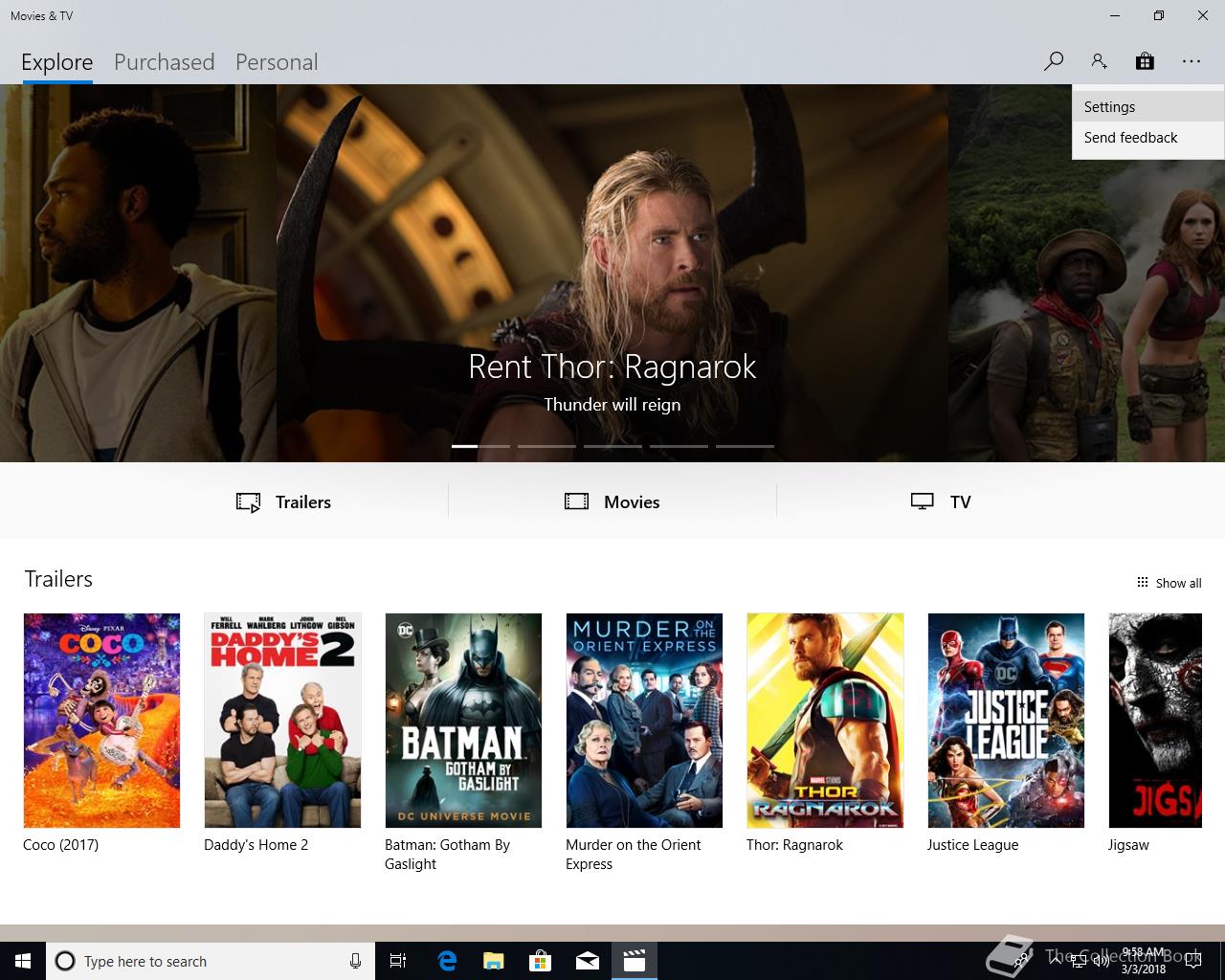1225x980 pixels.
Task: Switch to the Purchased tab
Action: pyautogui.click(x=164, y=62)
